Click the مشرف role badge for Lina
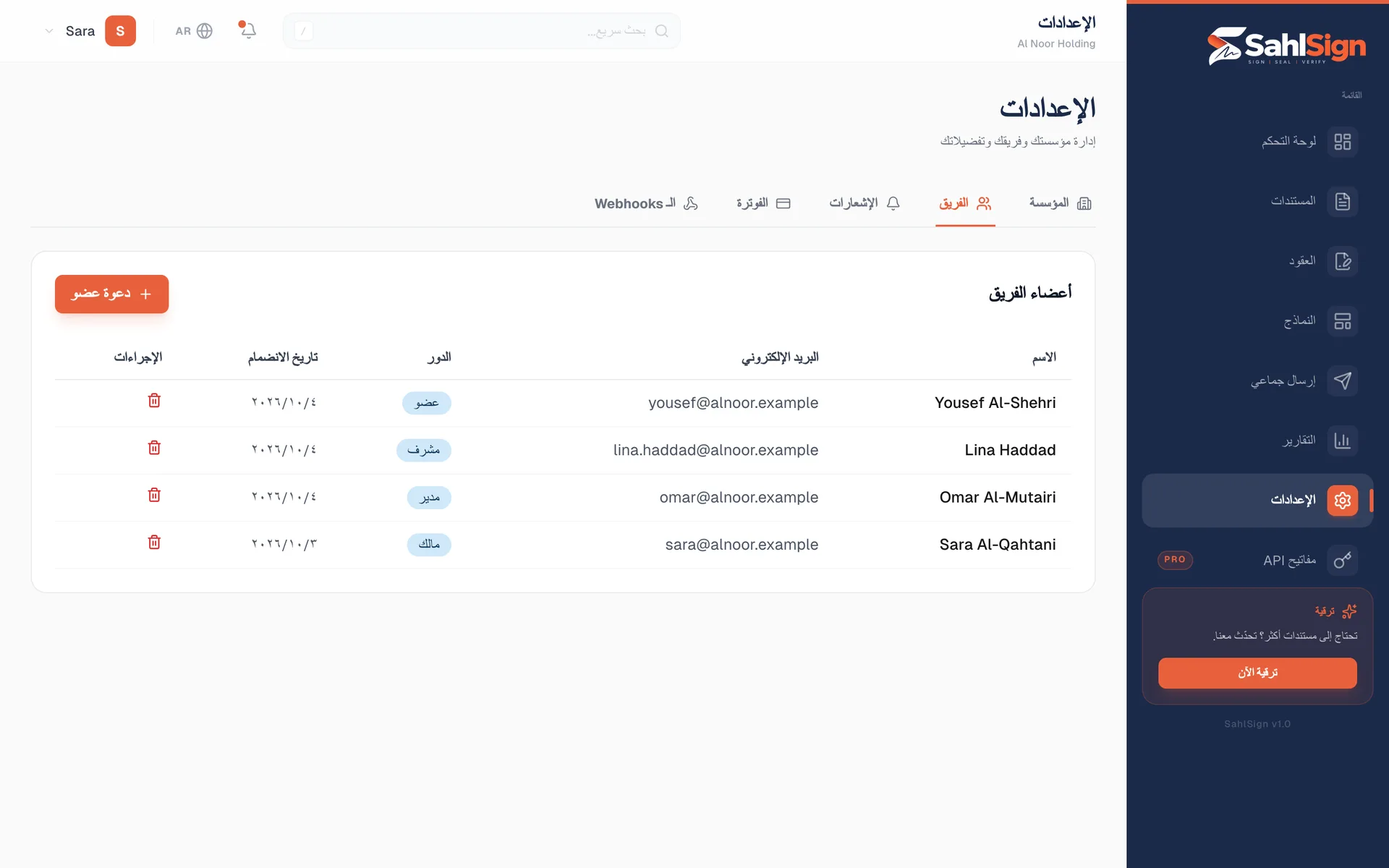Image resolution: width=1389 pixels, height=868 pixels. (424, 450)
